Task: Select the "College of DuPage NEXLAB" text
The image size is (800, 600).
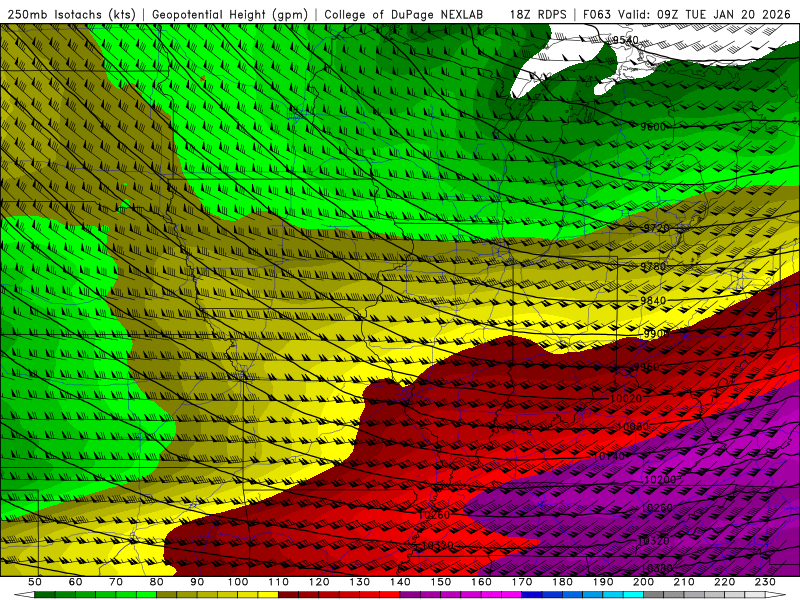Action: [404, 14]
